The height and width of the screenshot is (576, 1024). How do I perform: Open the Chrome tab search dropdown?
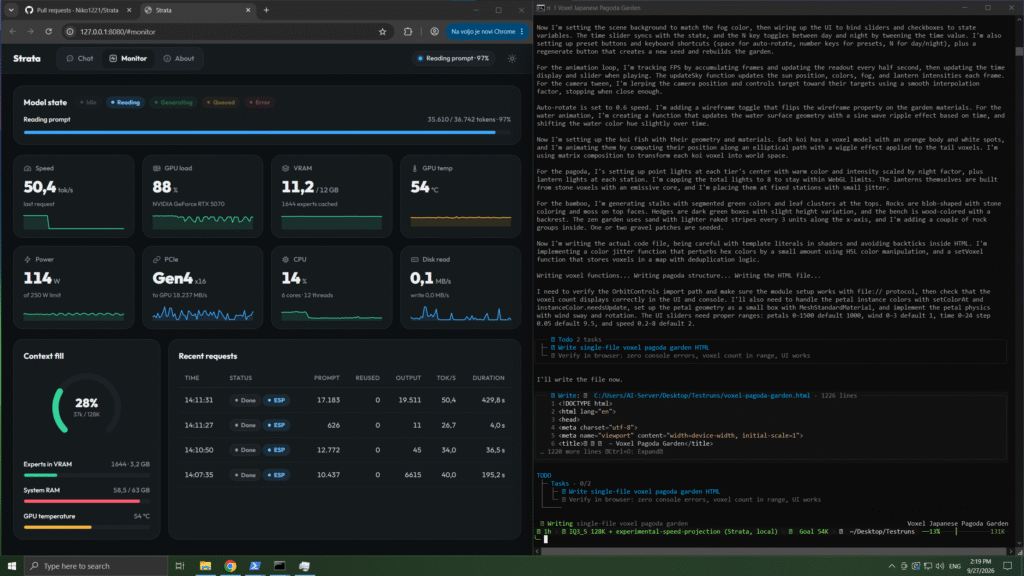pyautogui.click(x=11, y=10)
